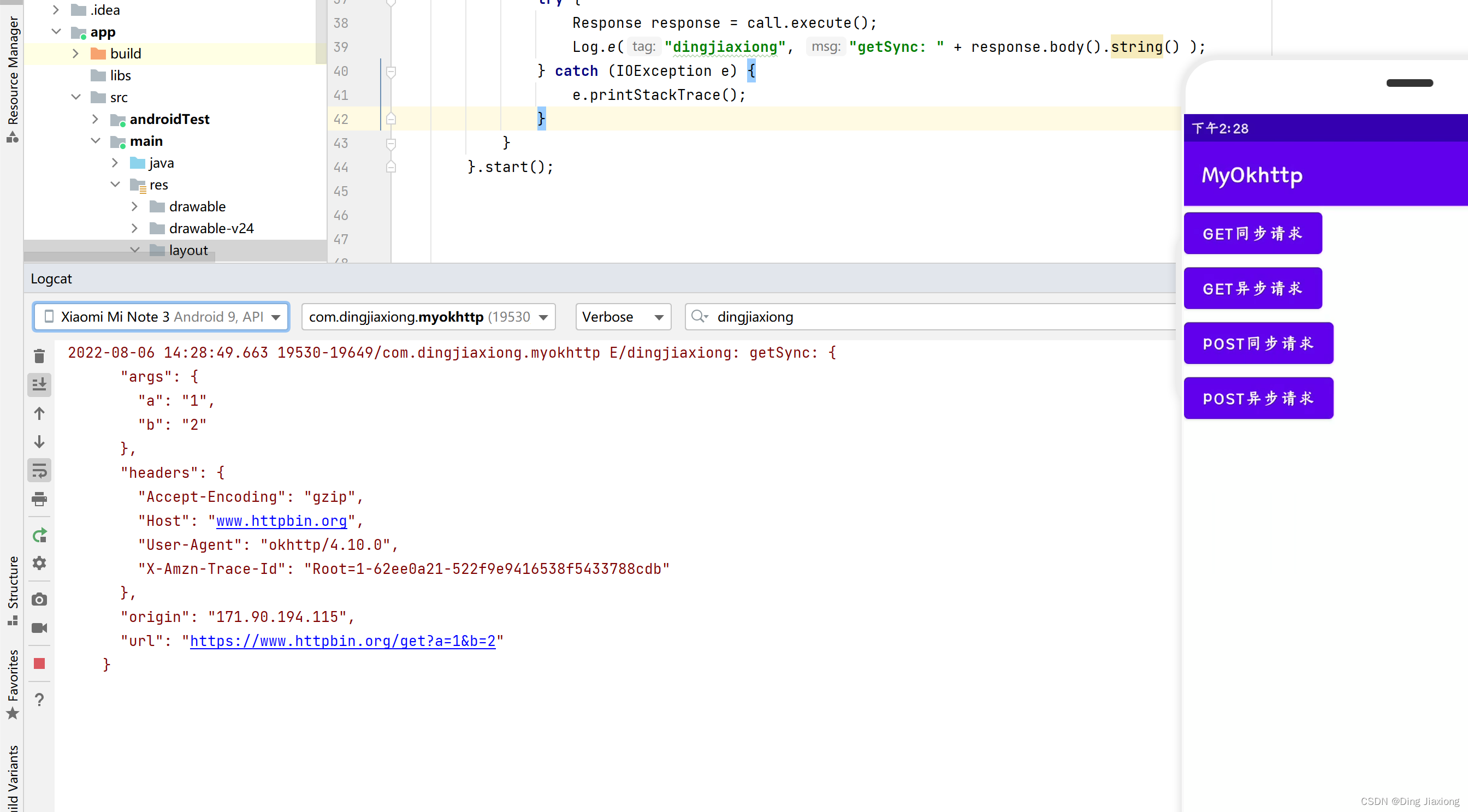
Task: Start screen record with video icon
Action: (39, 628)
